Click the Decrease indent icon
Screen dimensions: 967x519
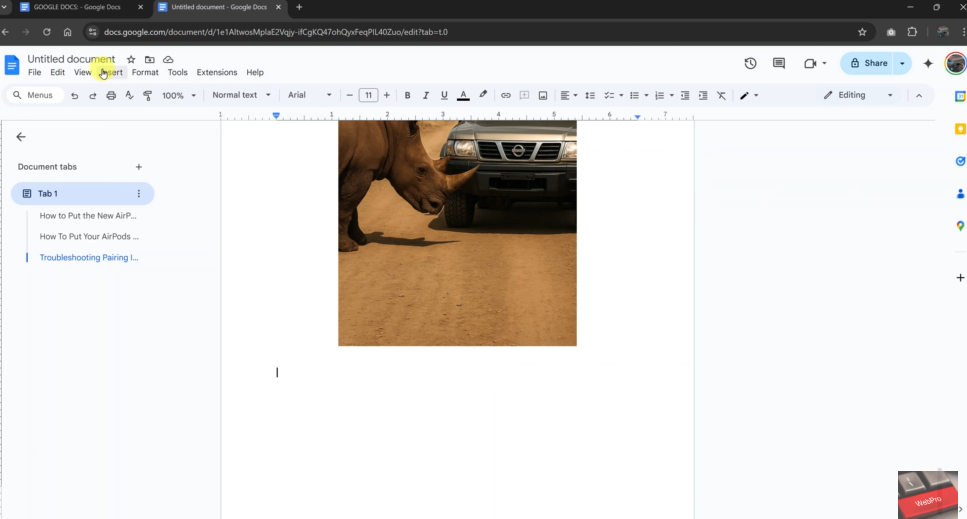[x=685, y=96]
